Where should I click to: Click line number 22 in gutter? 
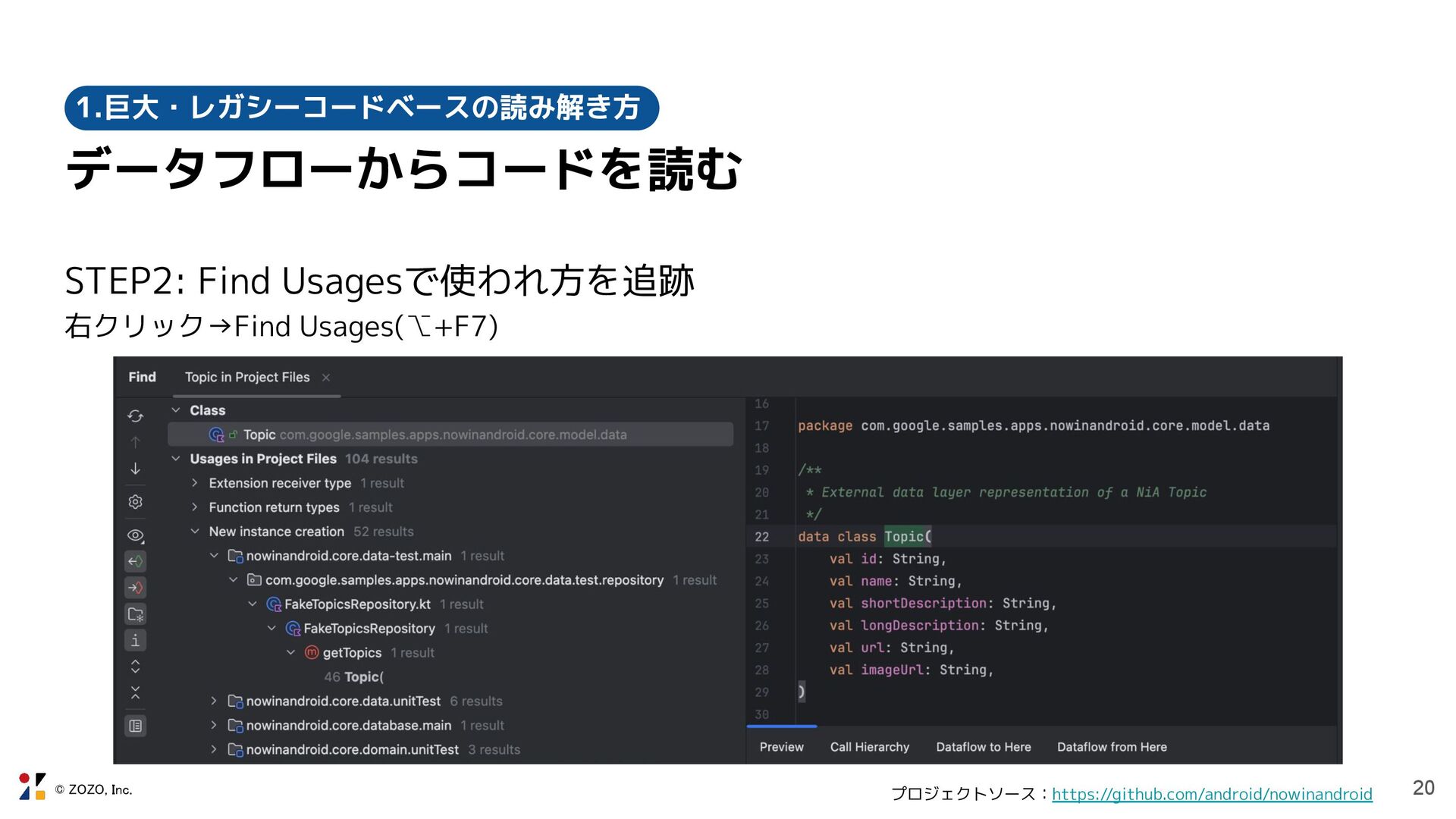(x=762, y=536)
